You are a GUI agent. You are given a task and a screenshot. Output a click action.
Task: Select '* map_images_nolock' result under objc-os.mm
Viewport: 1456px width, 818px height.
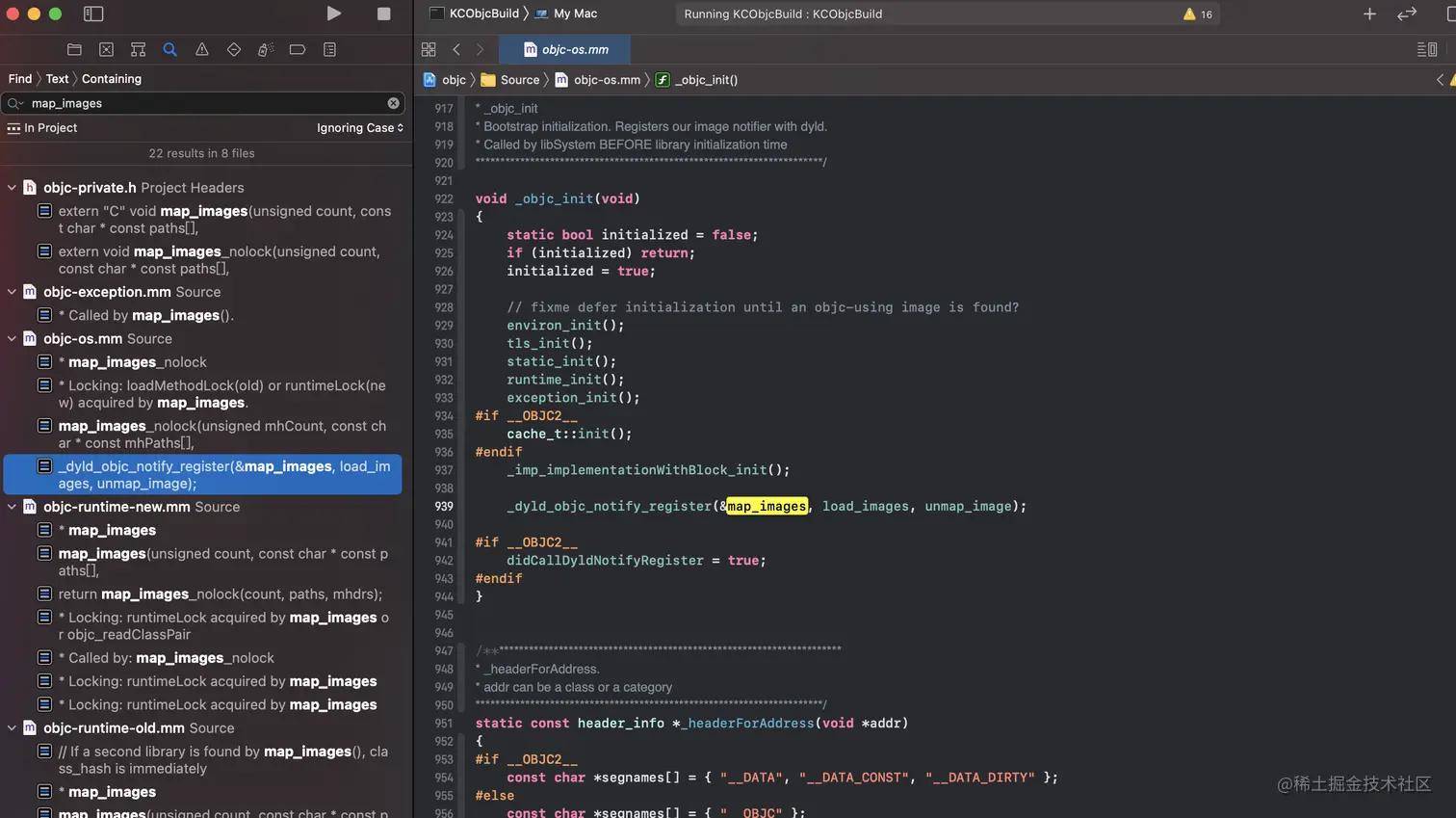point(203,362)
